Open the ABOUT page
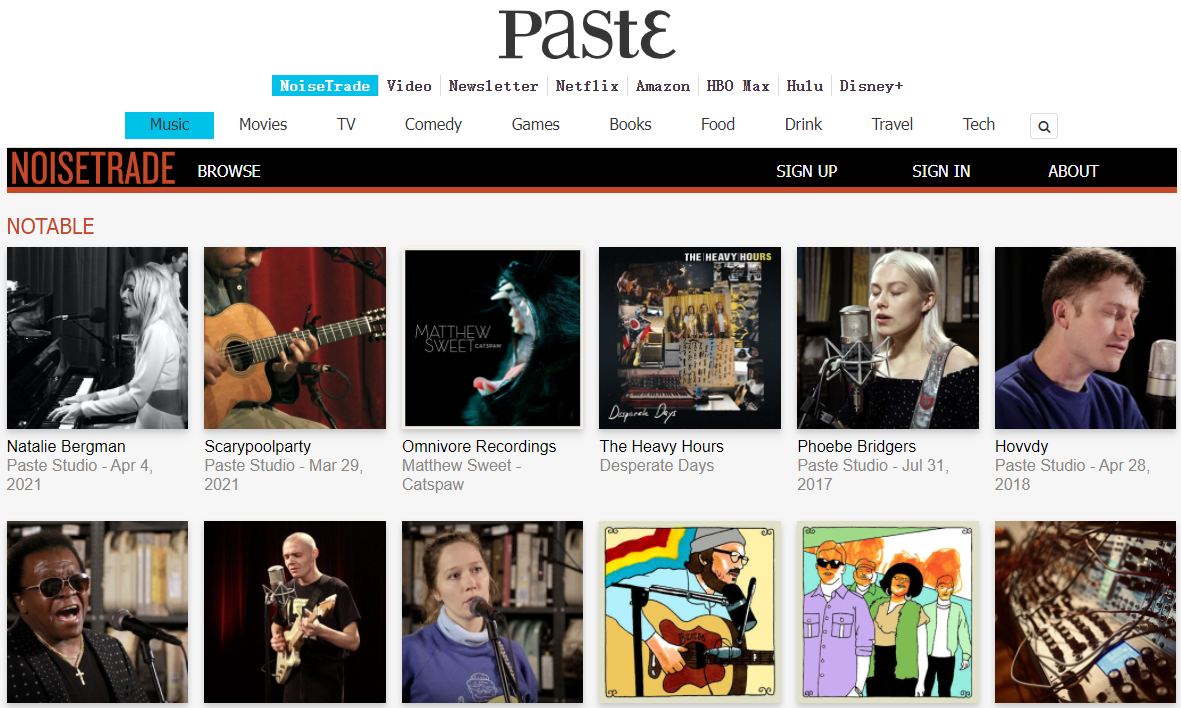This screenshot has width=1181, height=708. pyautogui.click(x=1073, y=172)
